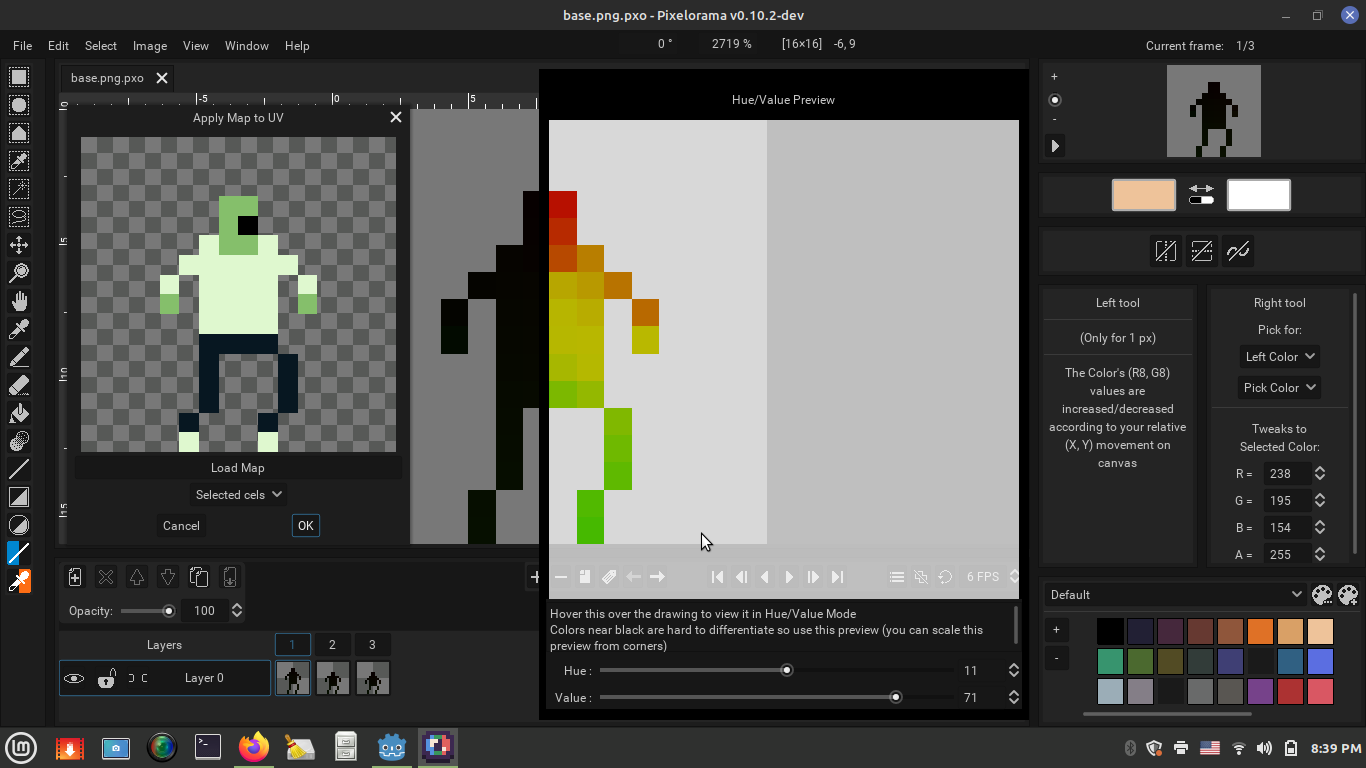
Task: Jump to the last animation frame
Action: click(837, 577)
